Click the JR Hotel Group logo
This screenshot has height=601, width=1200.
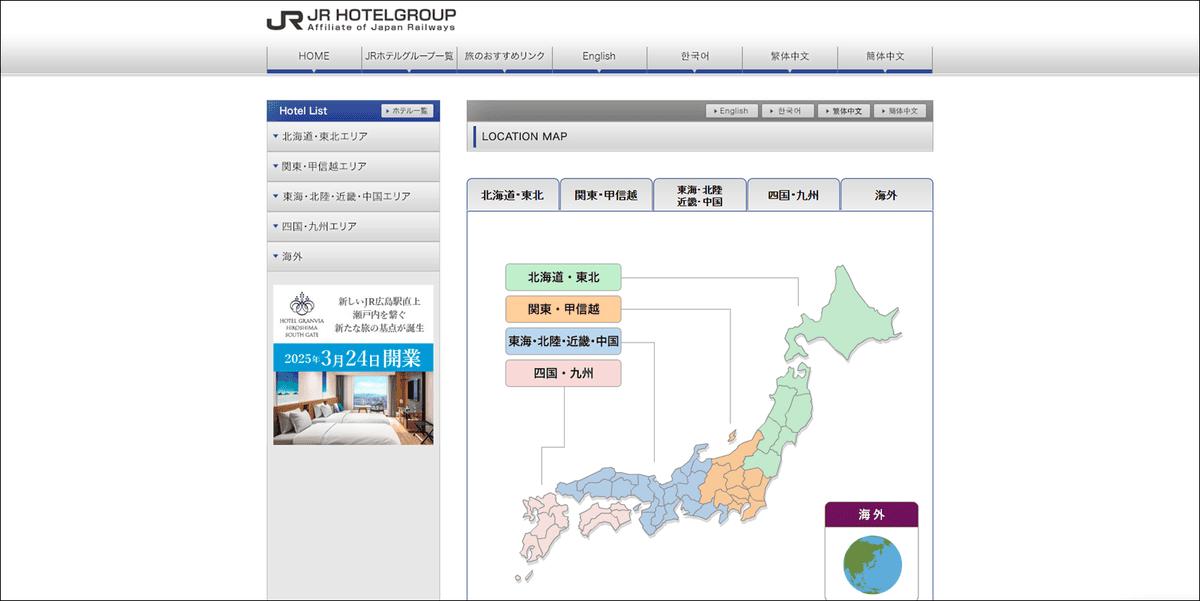click(x=361, y=20)
